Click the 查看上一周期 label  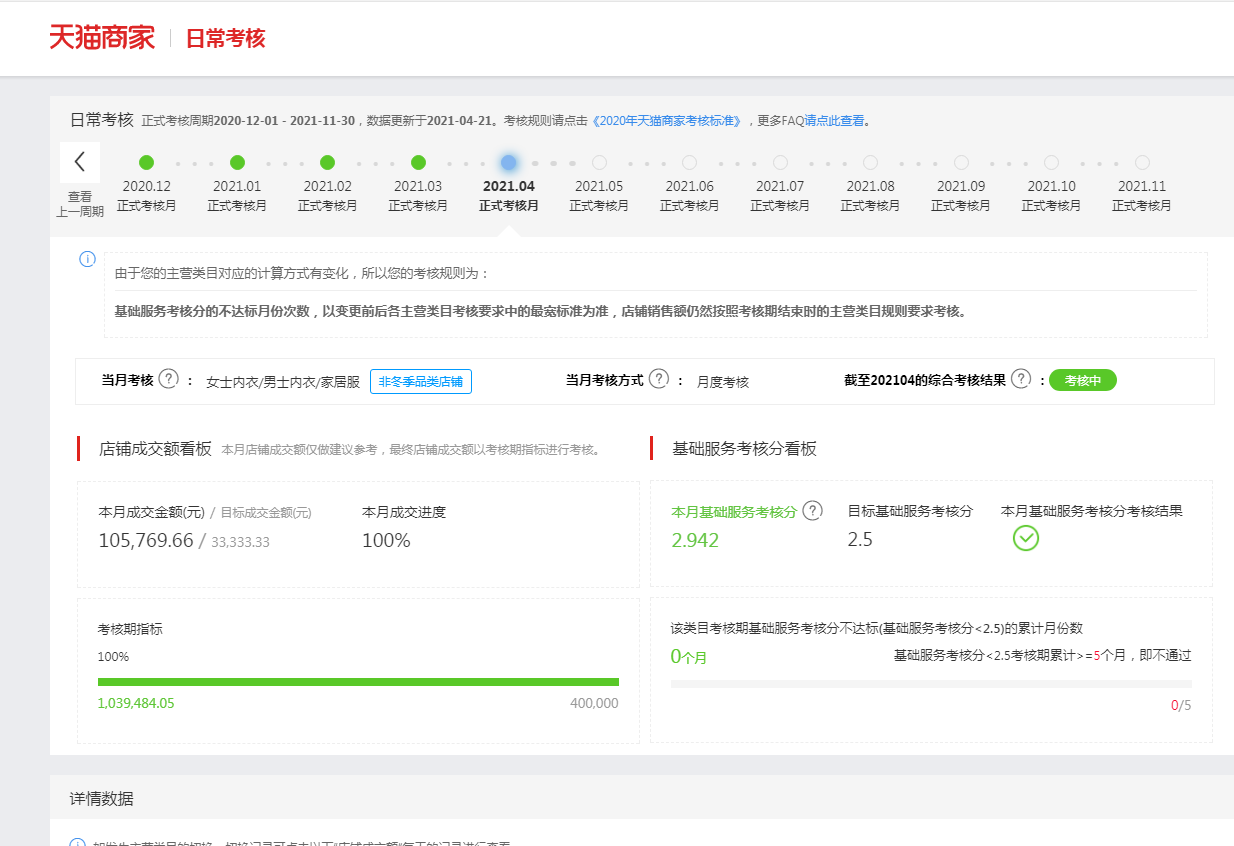click(x=80, y=204)
